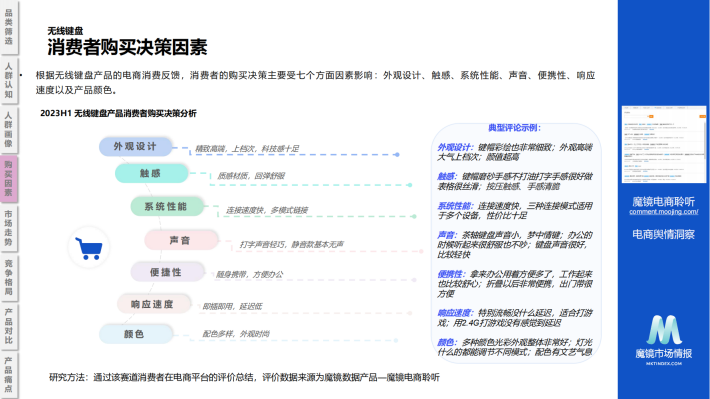Select the 品类筛选 side tab

[9, 27]
